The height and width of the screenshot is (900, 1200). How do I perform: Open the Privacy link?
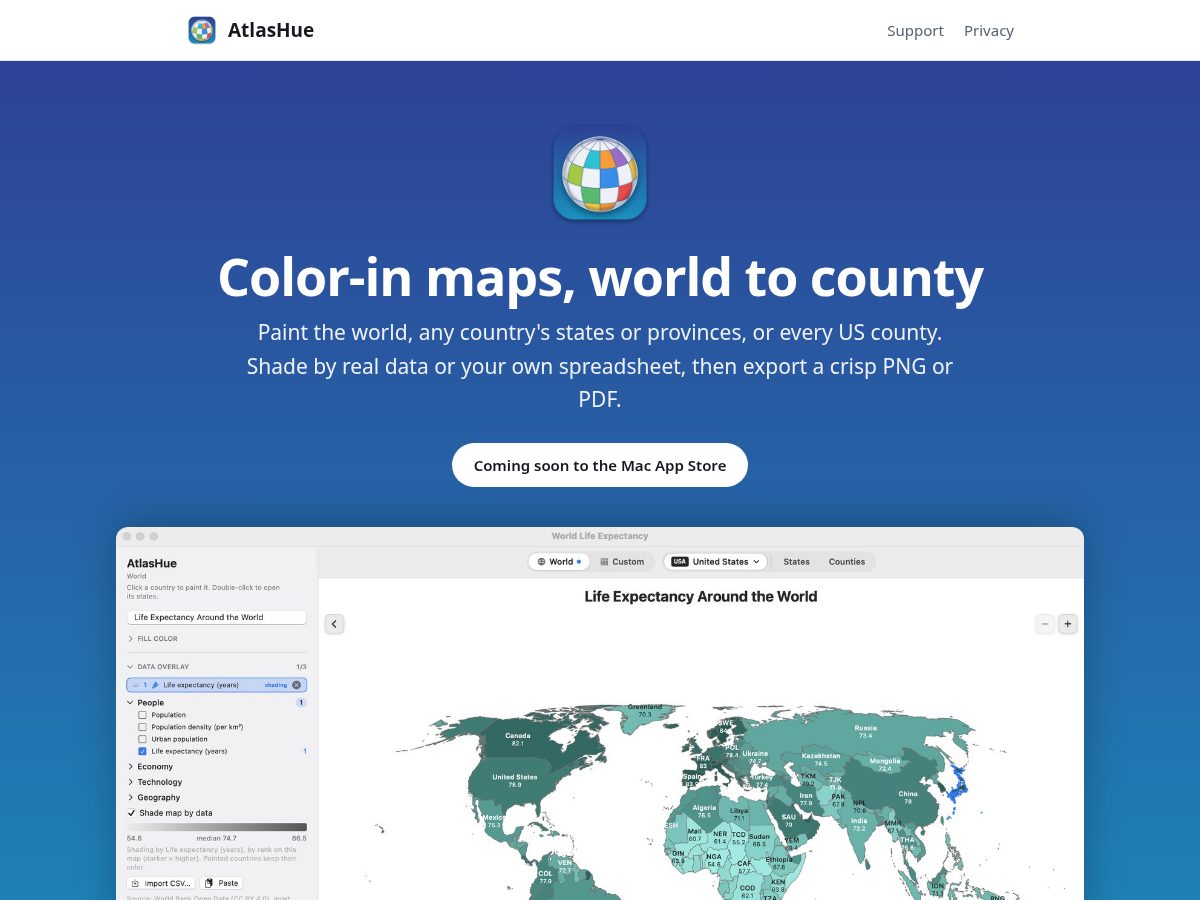coord(989,31)
